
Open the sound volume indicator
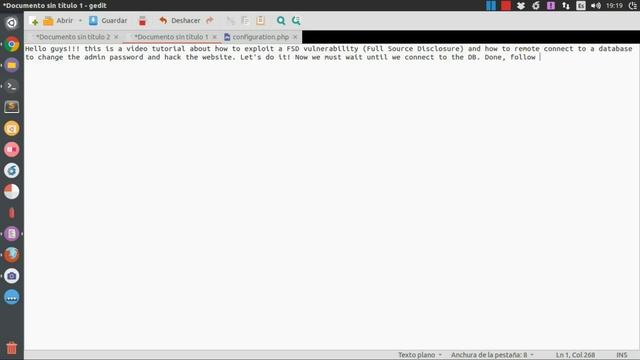pos(596,5)
